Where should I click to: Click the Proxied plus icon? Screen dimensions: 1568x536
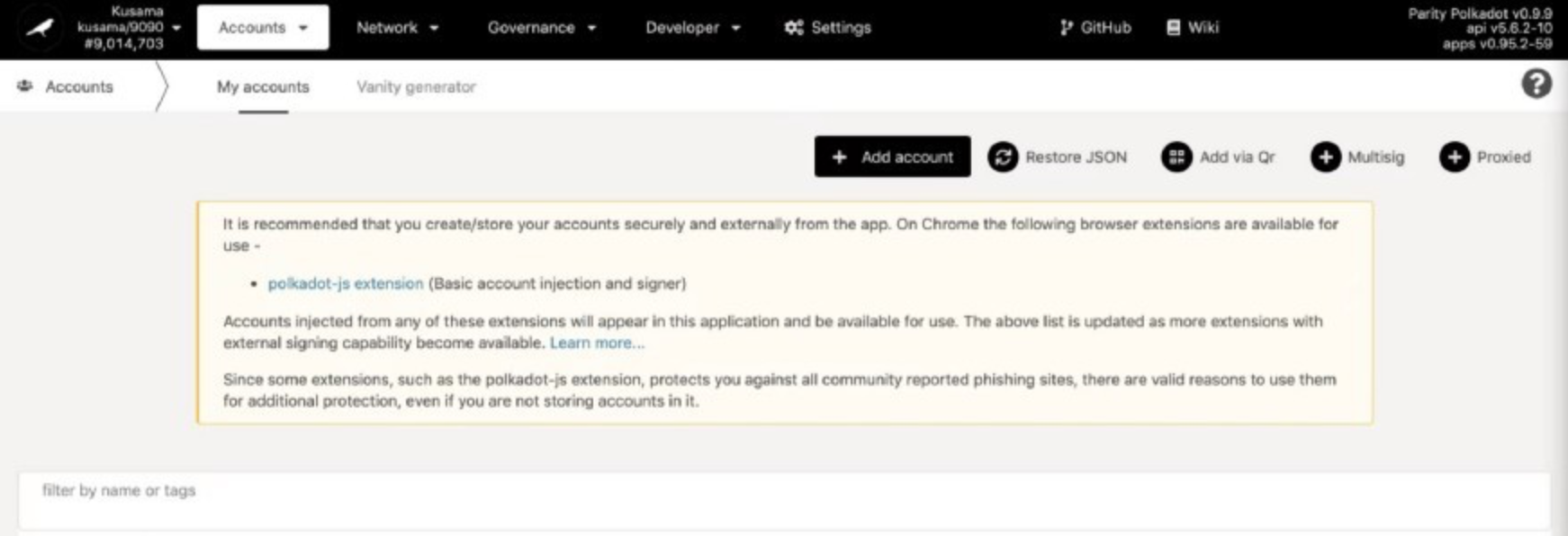(1454, 156)
